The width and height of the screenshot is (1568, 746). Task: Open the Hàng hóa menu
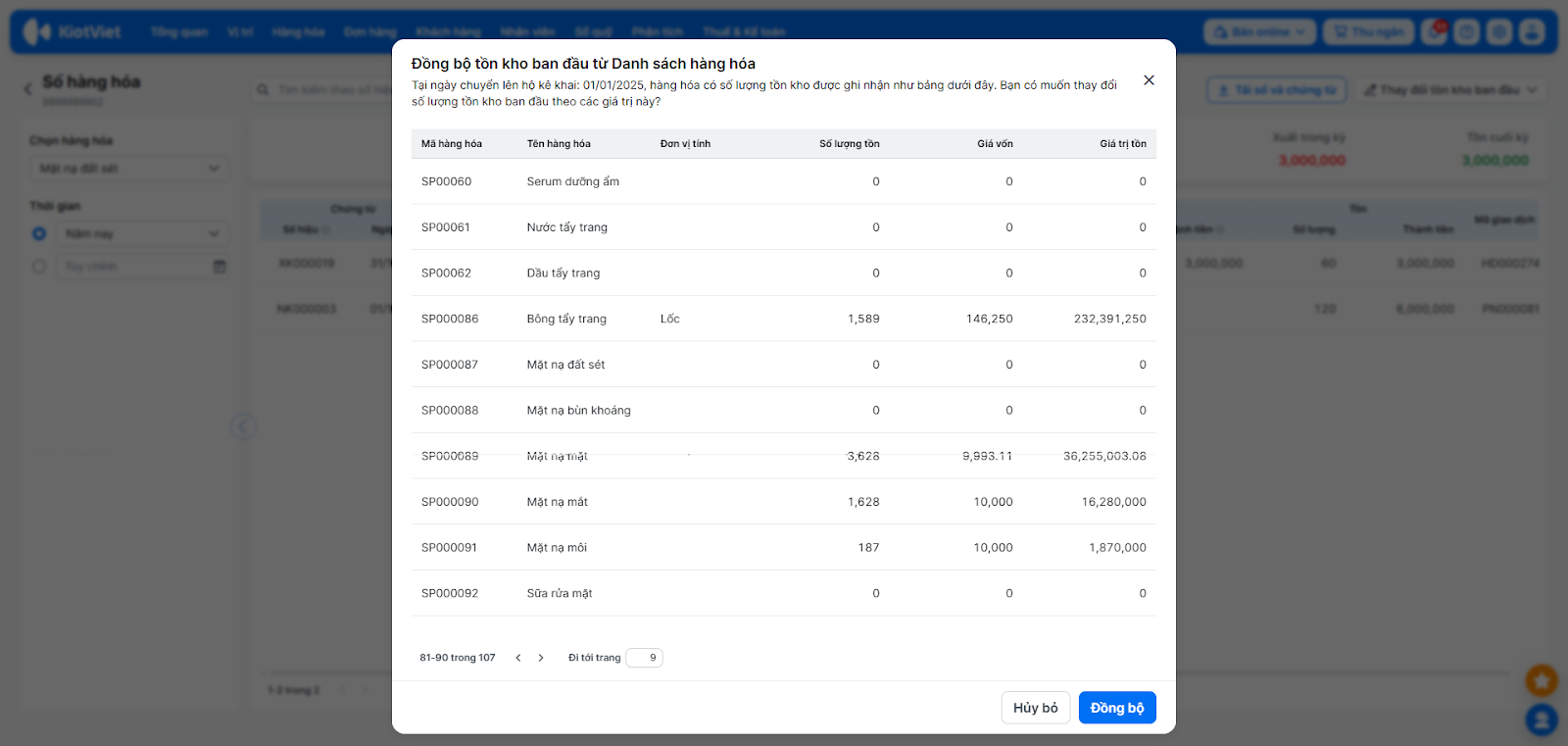298,32
